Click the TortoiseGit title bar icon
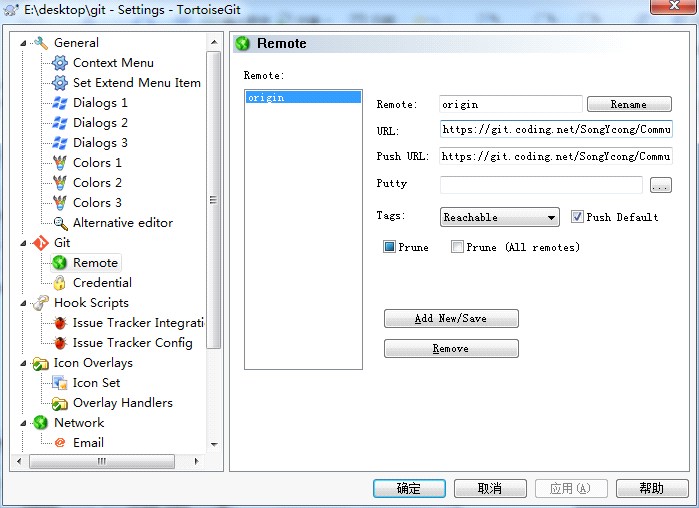699x508 pixels. [x=11, y=9]
